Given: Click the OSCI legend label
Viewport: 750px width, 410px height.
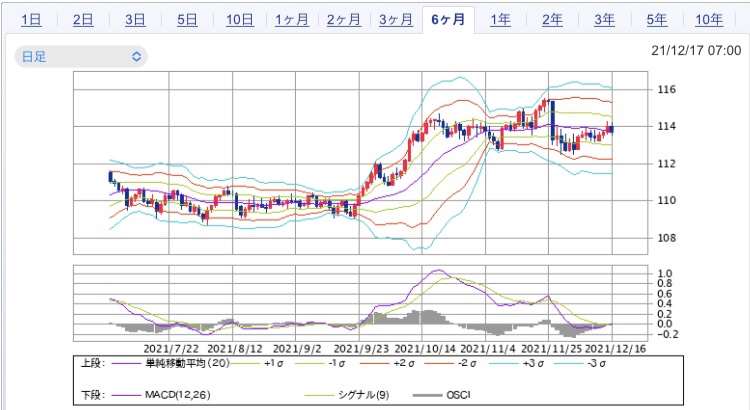Looking at the screenshot, I should (458, 395).
